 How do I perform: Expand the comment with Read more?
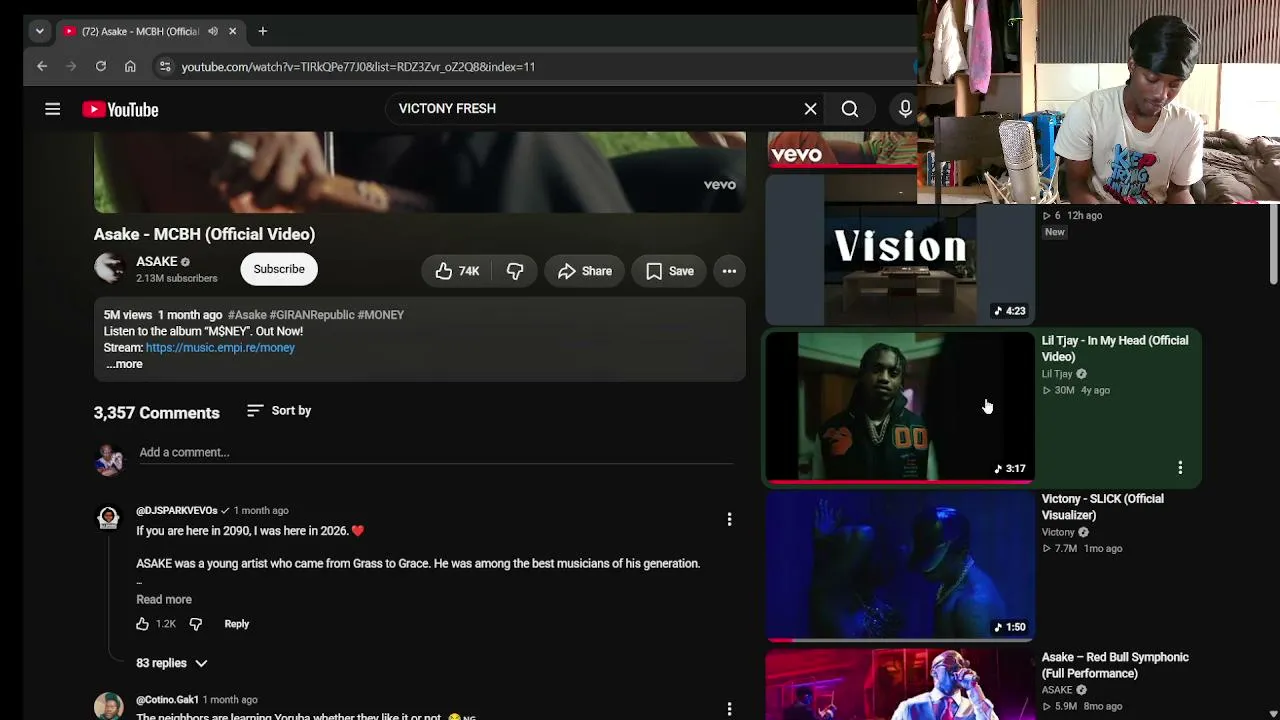click(164, 600)
